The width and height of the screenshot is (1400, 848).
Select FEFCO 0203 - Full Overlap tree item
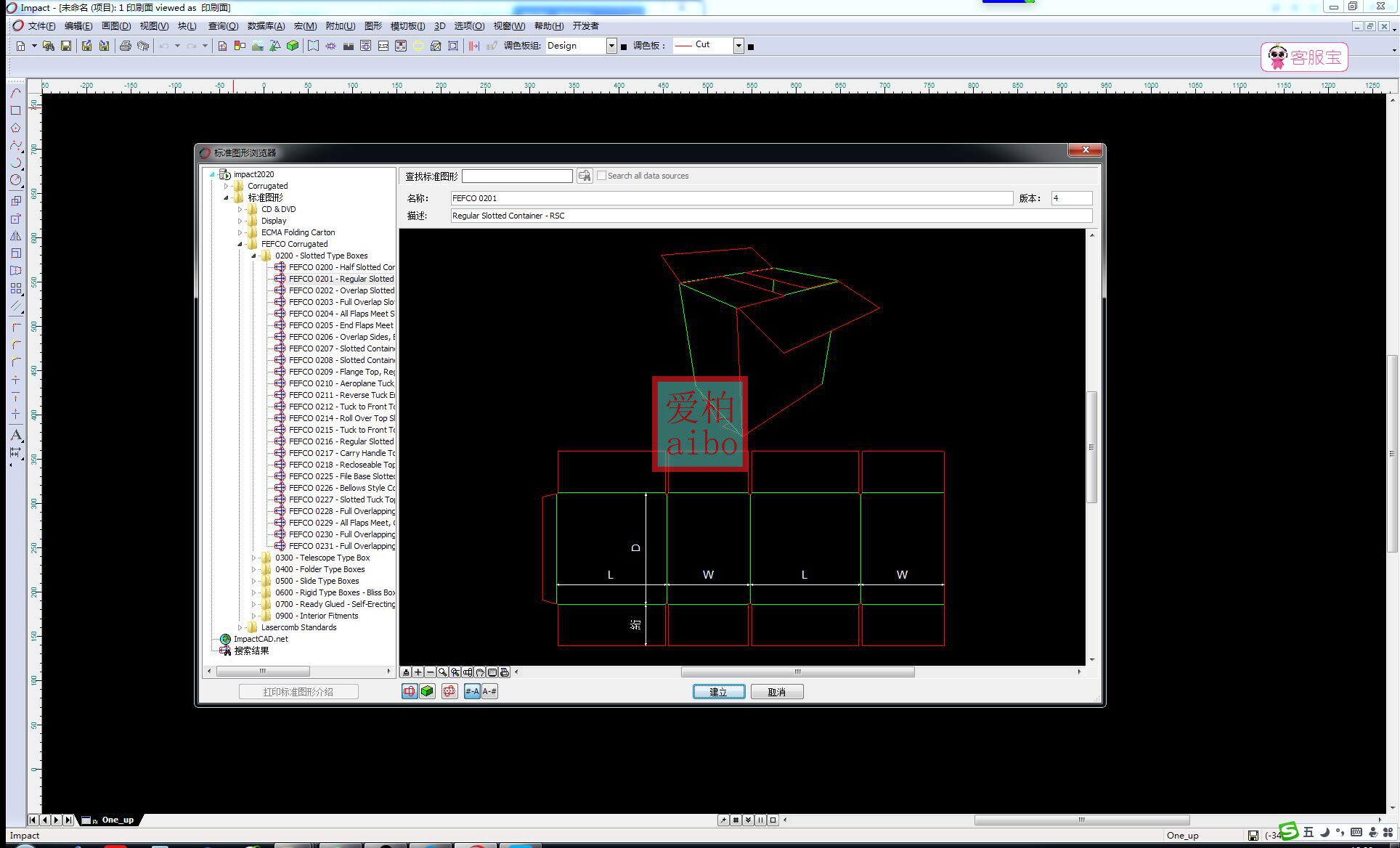point(341,302)
